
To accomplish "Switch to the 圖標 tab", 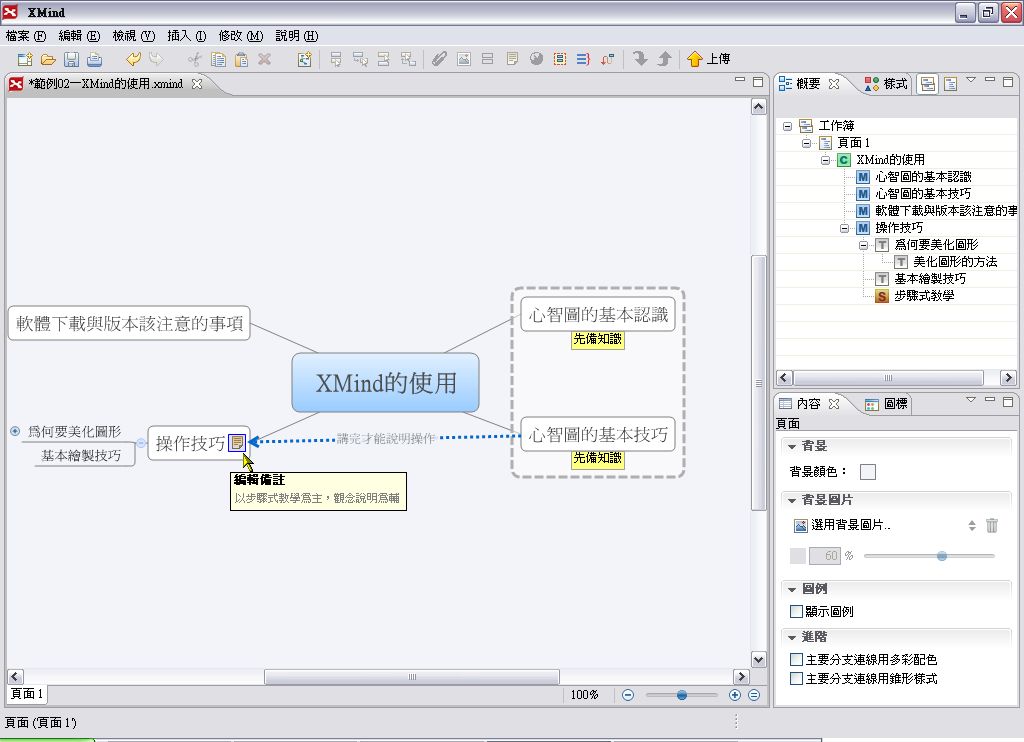I will (x=886, y=404).
